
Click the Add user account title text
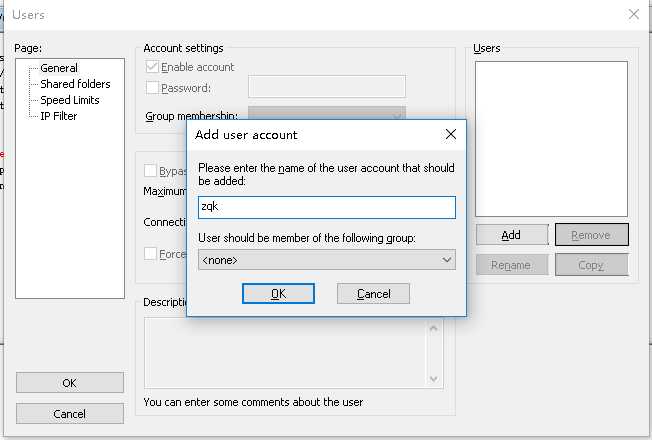[246, 135]
